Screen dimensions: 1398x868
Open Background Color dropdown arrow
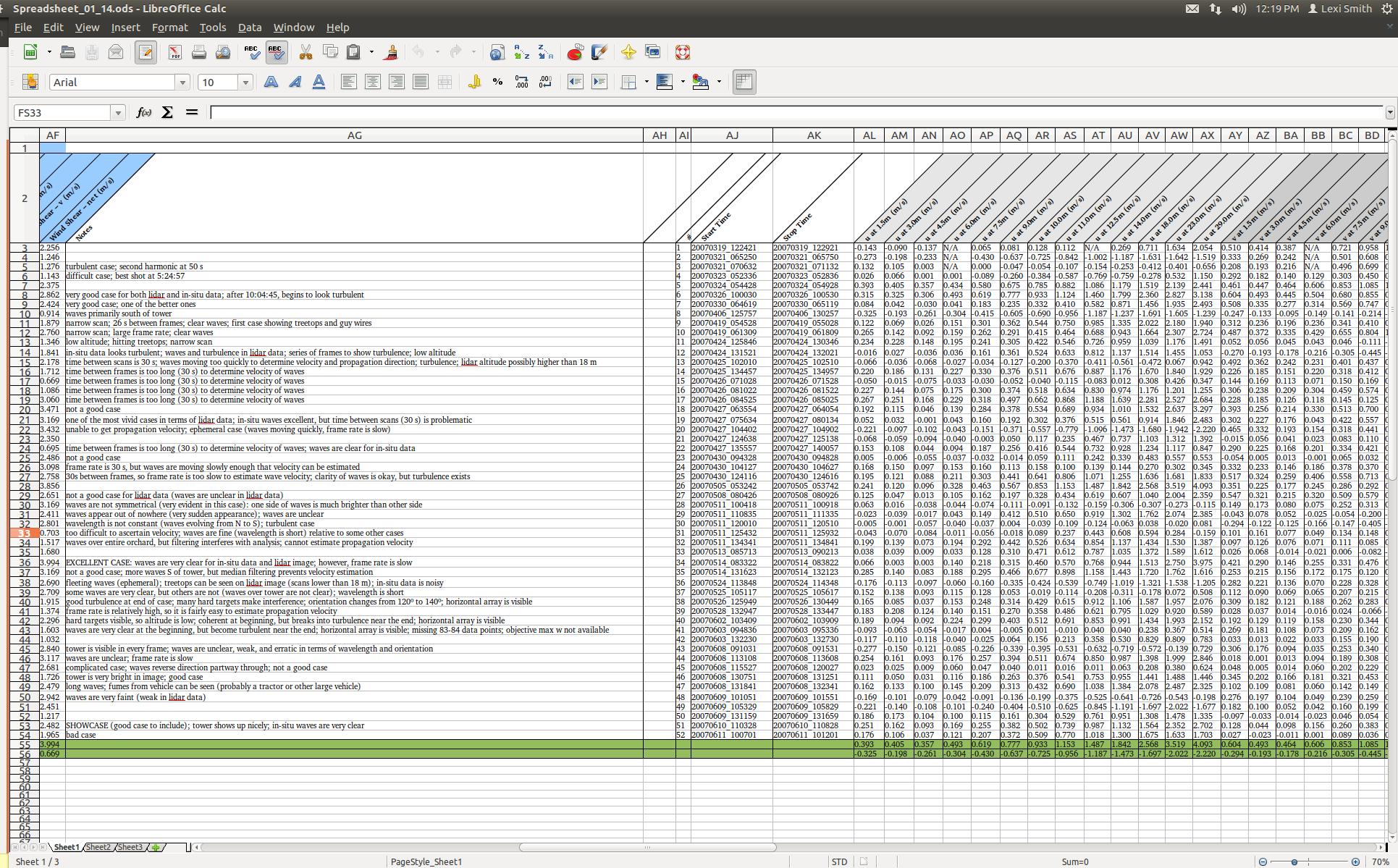(x=683, y=82)
